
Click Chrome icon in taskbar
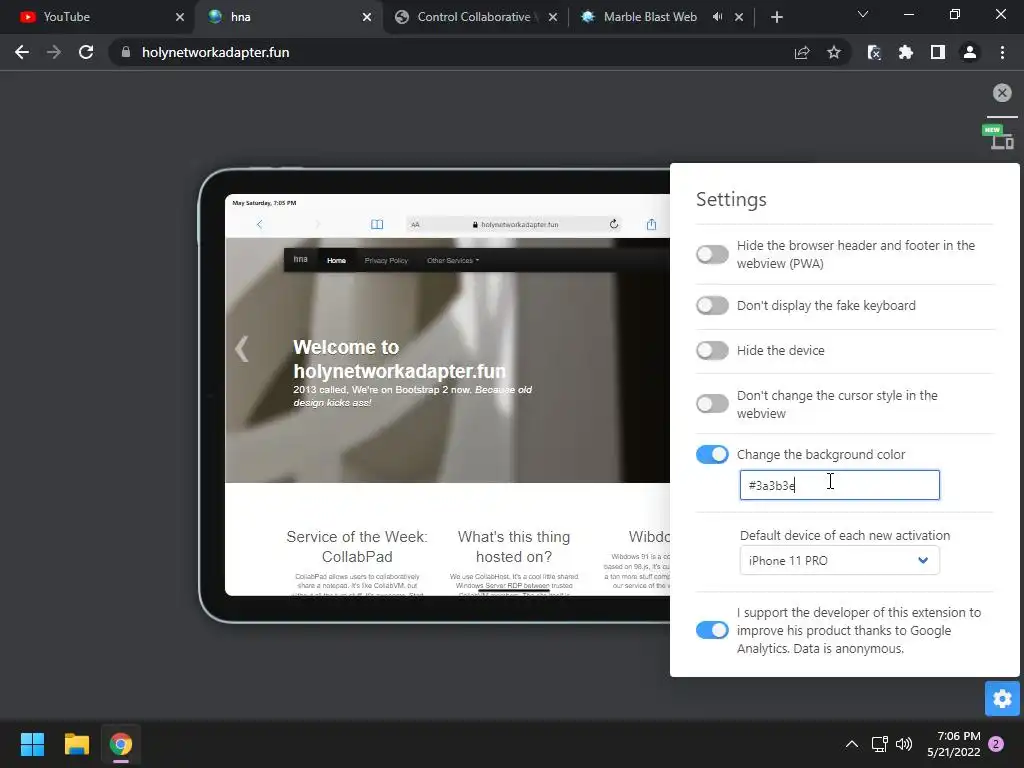tap(121, 744)
